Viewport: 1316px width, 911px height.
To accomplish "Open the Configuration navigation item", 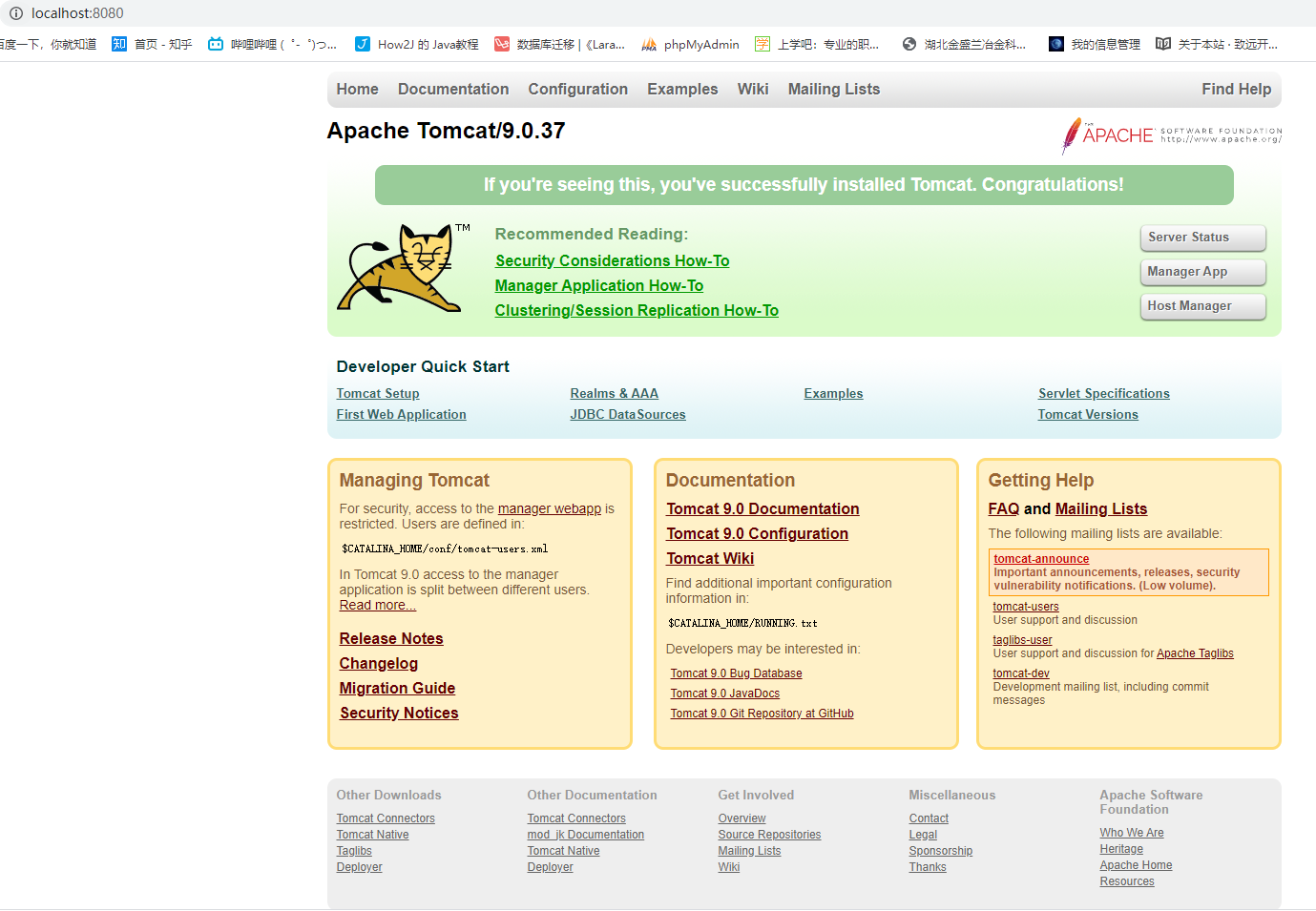I will click(x=577, y=89).
